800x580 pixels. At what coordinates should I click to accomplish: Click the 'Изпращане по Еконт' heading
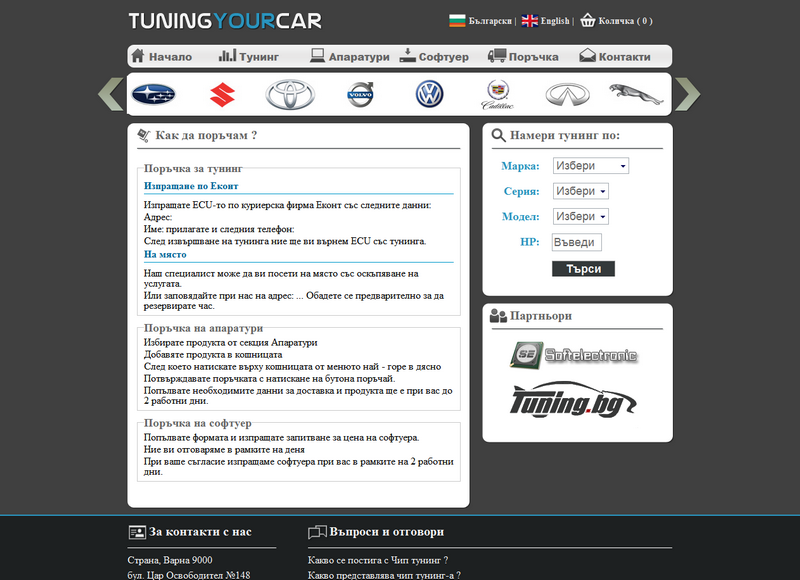[x=191, y=186]
